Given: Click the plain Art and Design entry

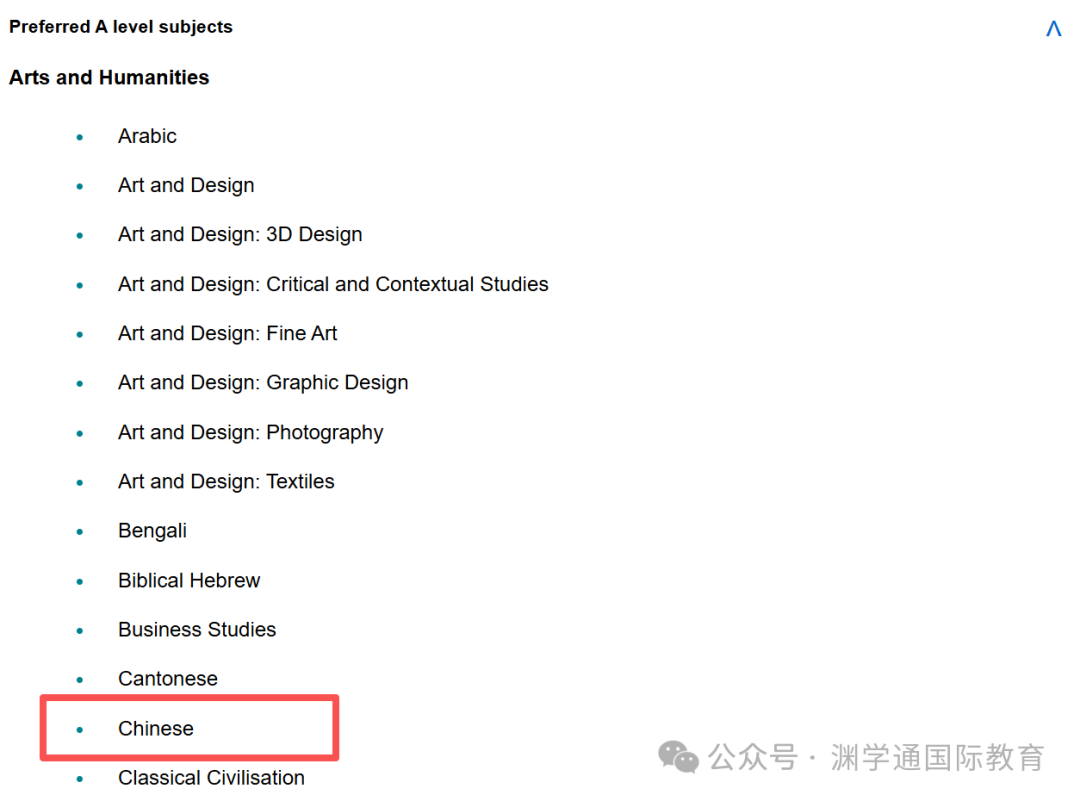Looking at the screenshot, I should click(186, 185).
